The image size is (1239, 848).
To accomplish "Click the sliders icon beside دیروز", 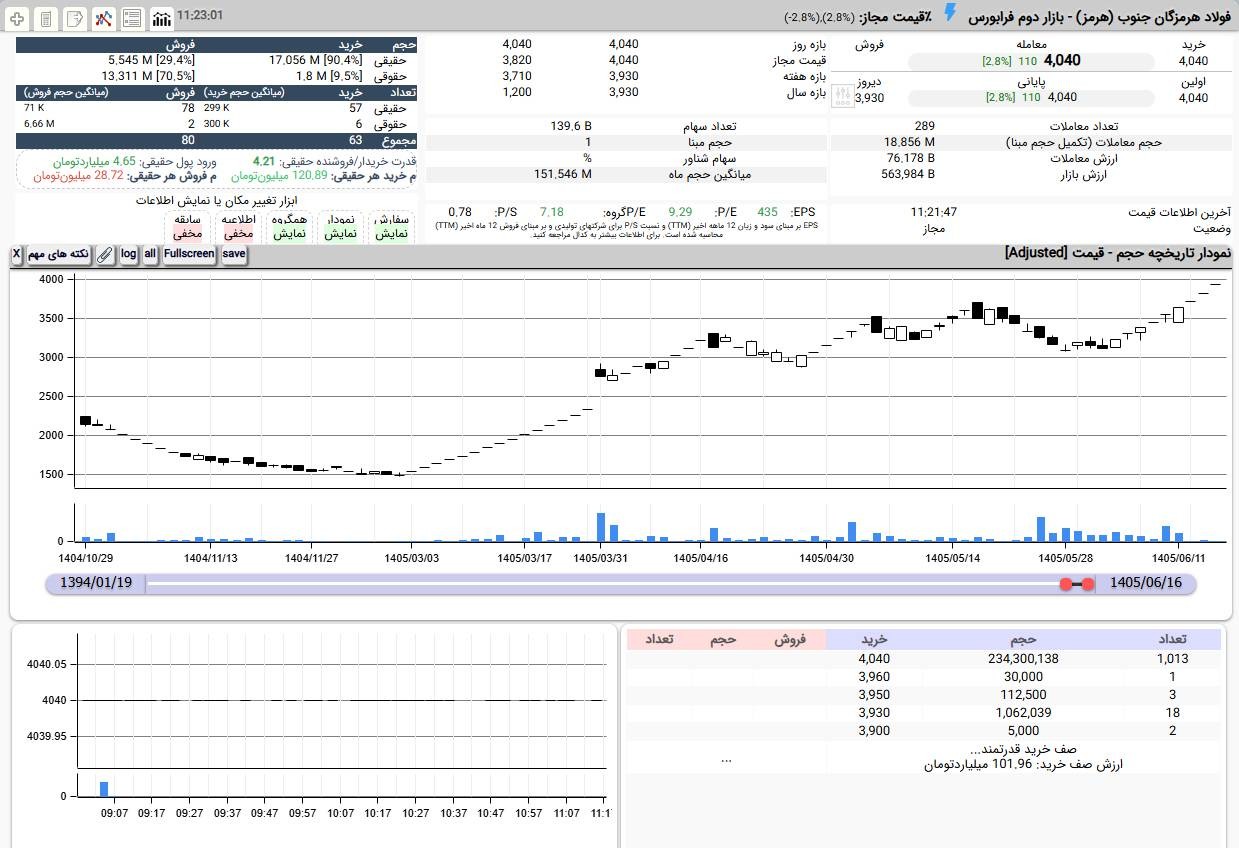I will tap(842, 96).
